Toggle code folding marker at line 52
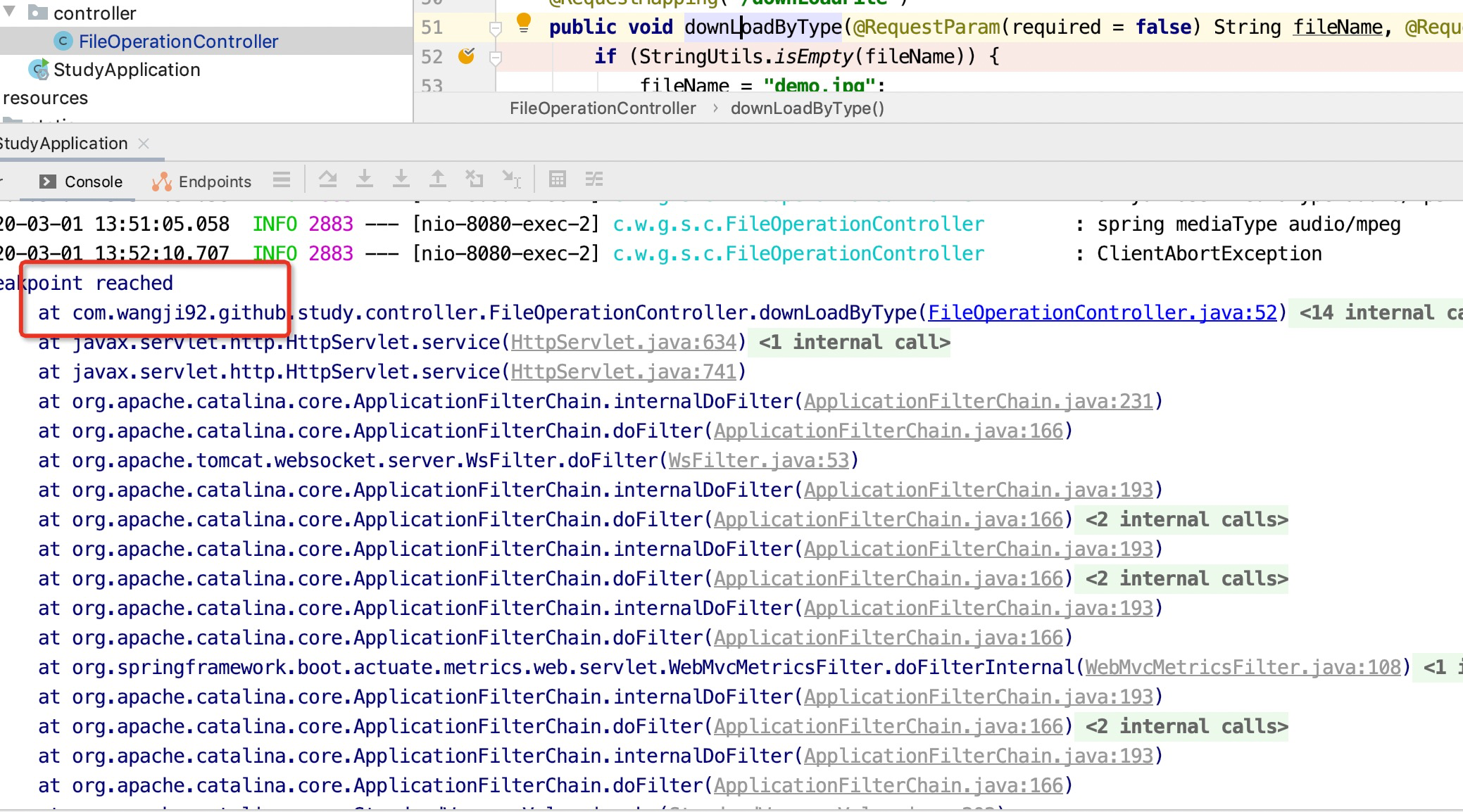This screenshot has height=812, width=1463. coord(495,58)
